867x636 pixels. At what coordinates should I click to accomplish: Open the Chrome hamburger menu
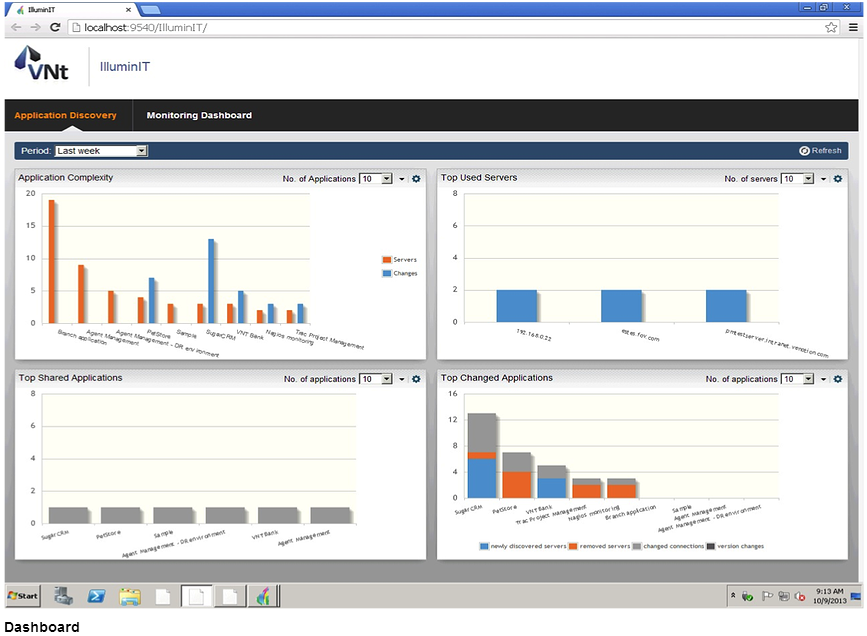click(x=853, y=27)
